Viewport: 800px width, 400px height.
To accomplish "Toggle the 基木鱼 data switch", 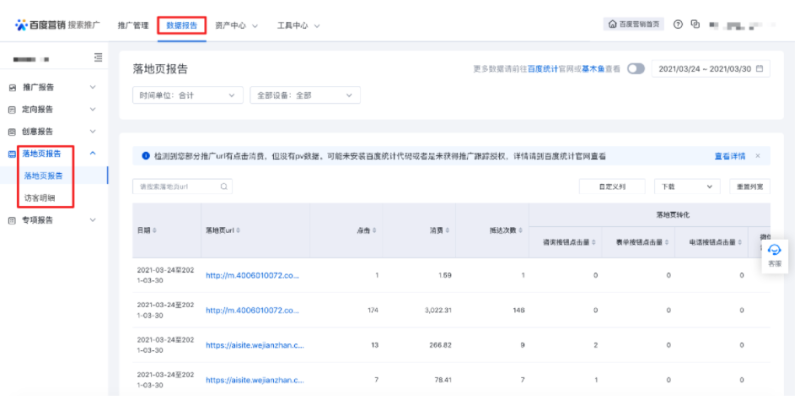I will tap(636, 69).
